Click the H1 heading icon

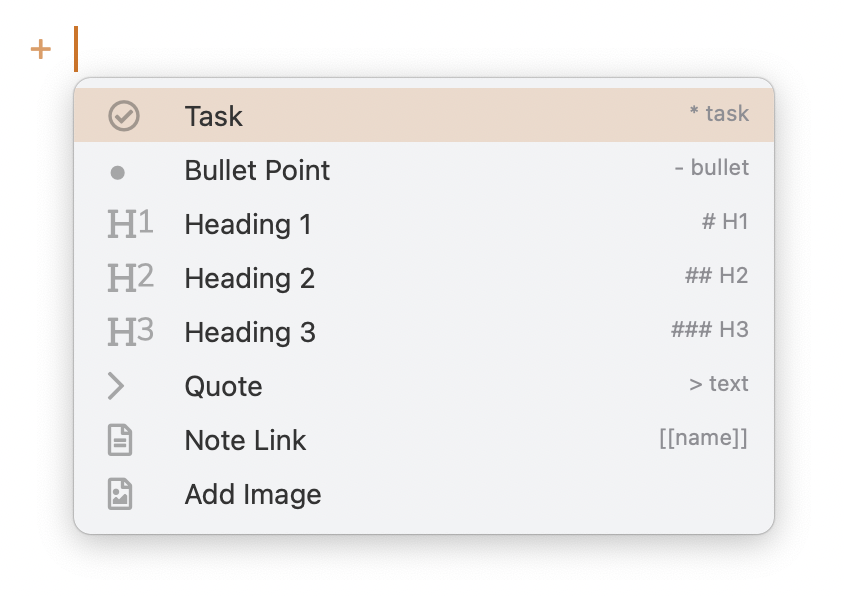click(130, 224)
